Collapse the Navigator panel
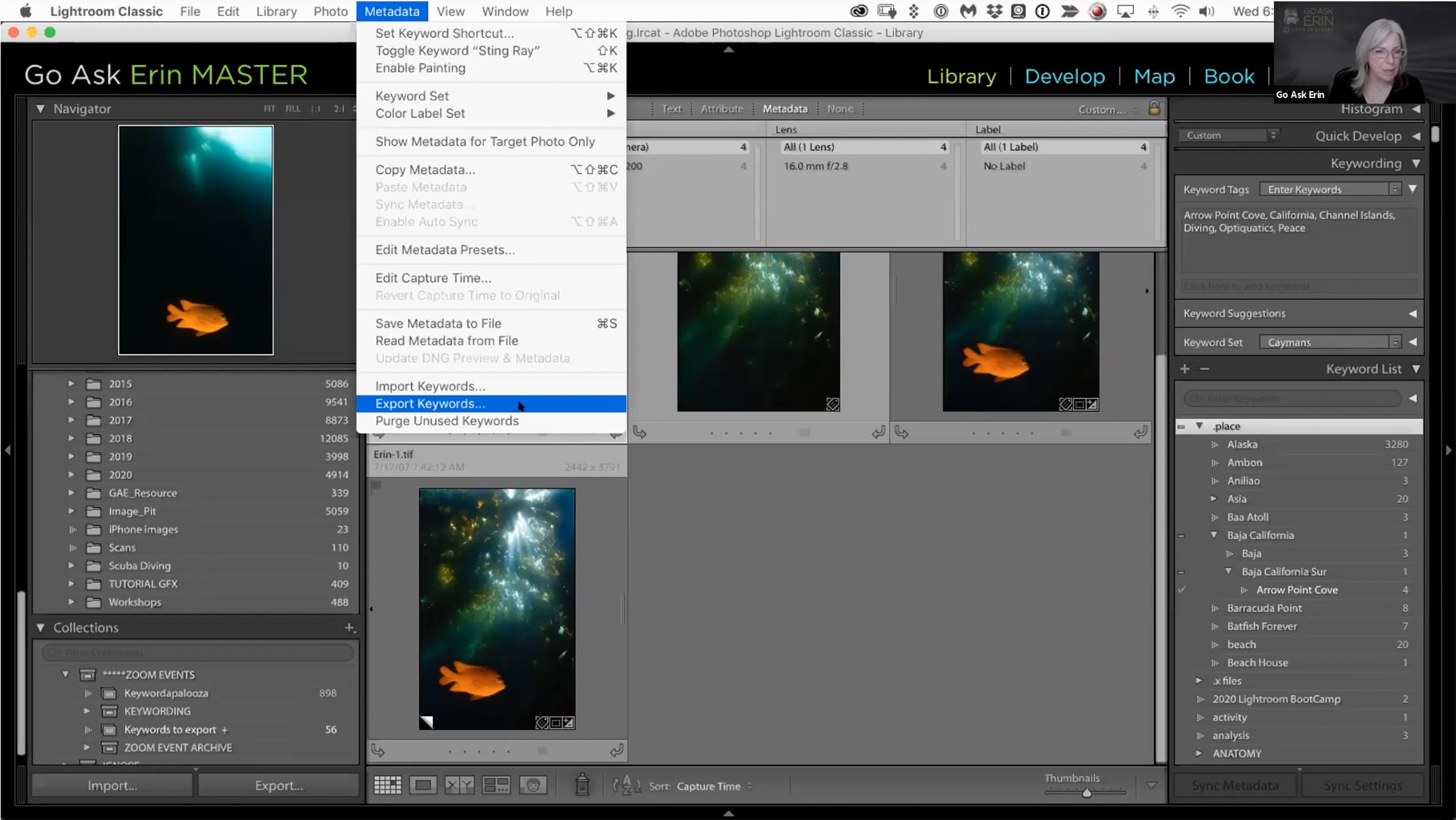The height and width of the screenshot is (820, 1456). (x=40, y=109)
